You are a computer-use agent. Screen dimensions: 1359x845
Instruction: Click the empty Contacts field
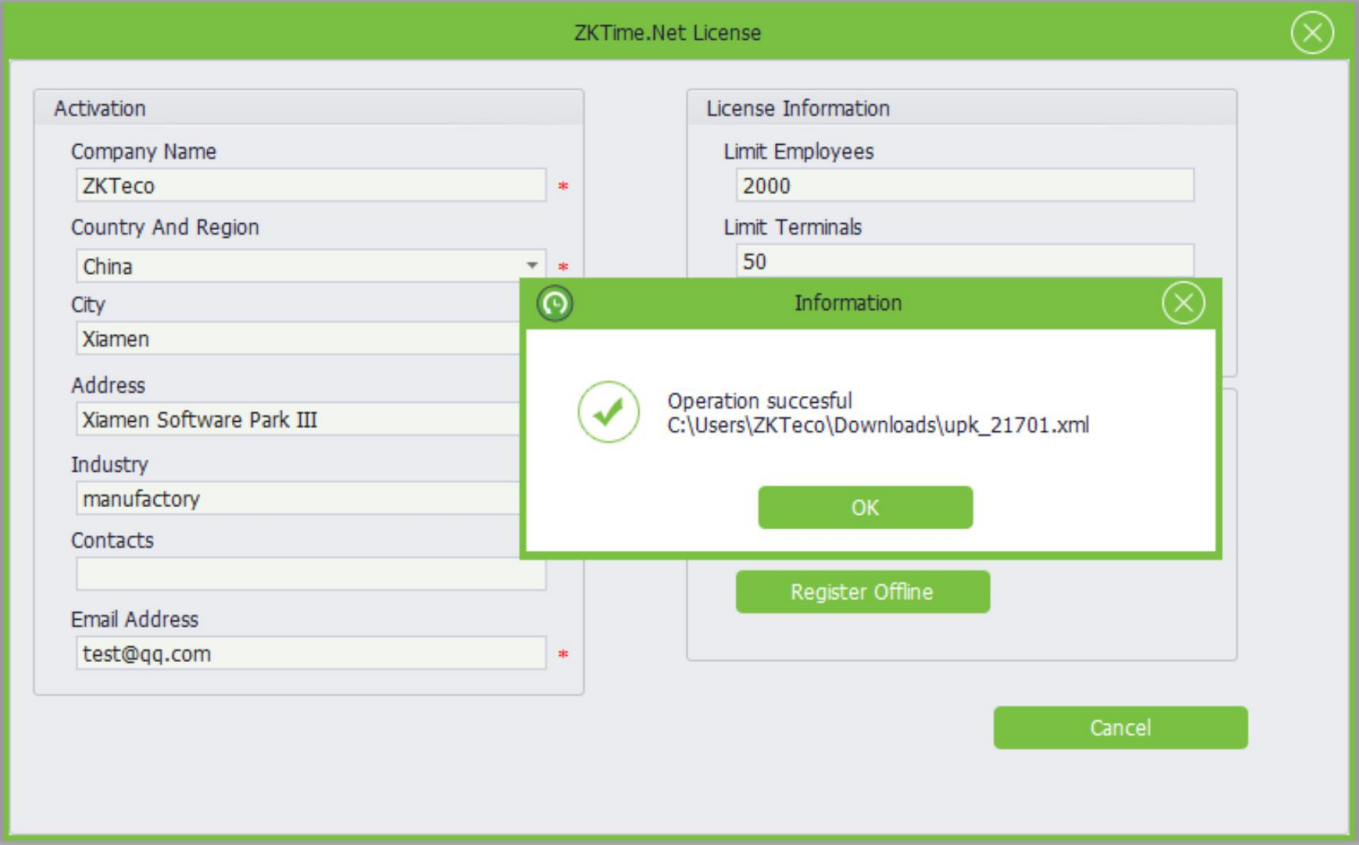pyautogui.click(x=310, y=574)
